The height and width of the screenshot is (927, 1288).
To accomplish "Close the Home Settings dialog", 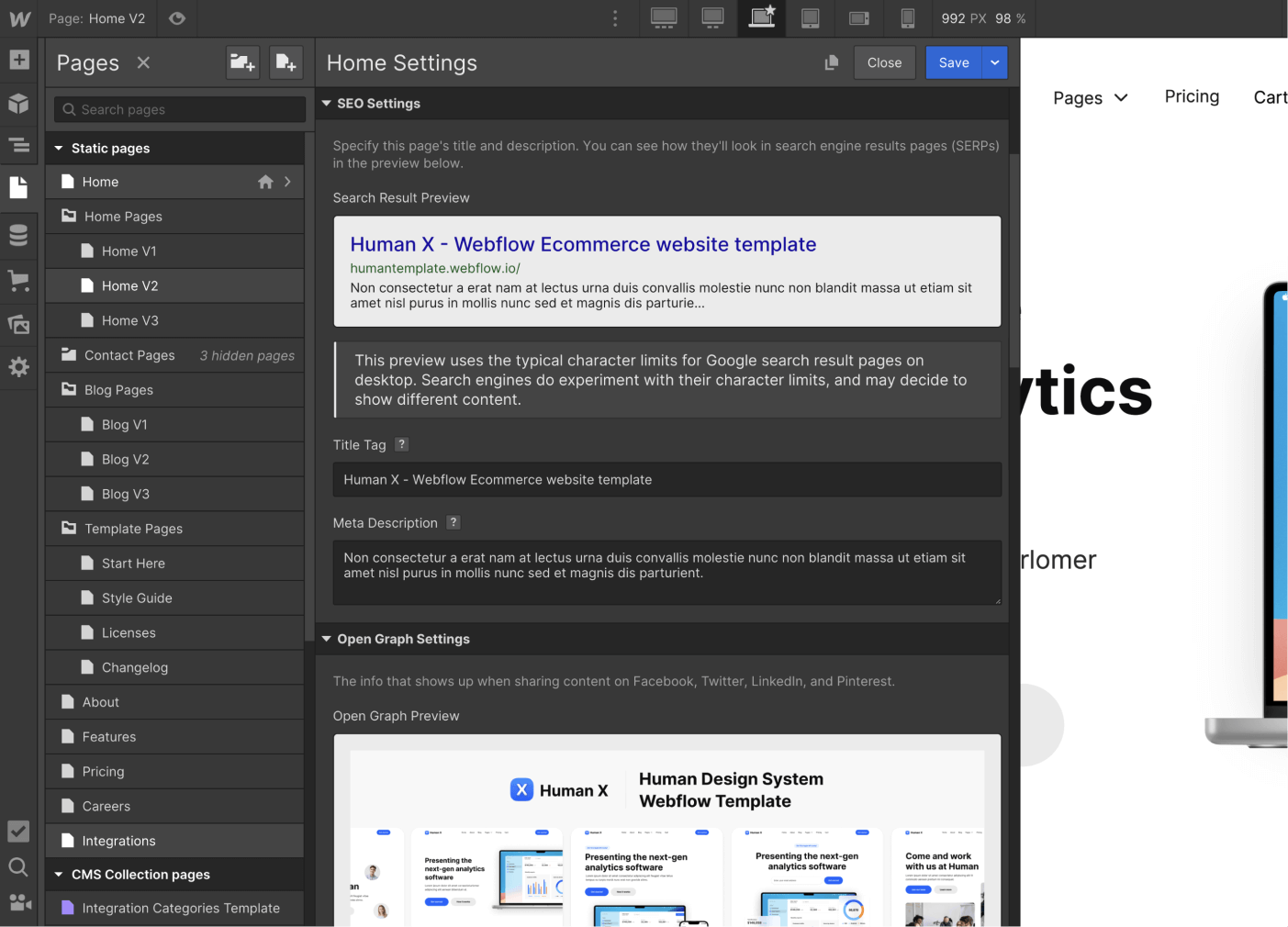I will (884, 62).
